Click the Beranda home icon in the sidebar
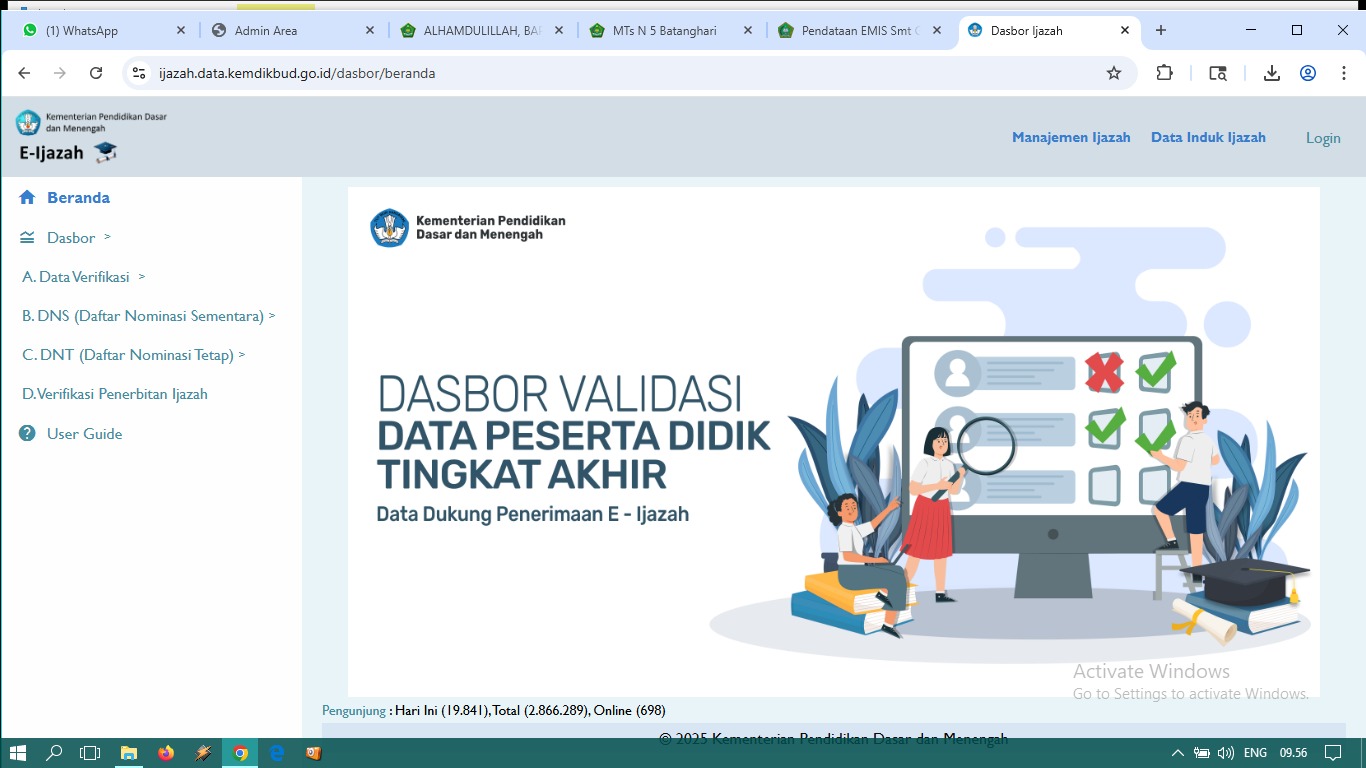 pos(27,197)
